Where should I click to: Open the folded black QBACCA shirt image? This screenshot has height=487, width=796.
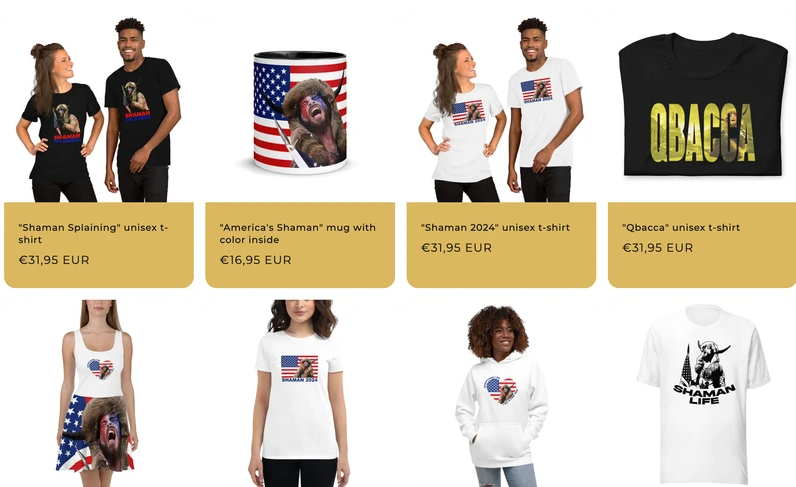702,108
